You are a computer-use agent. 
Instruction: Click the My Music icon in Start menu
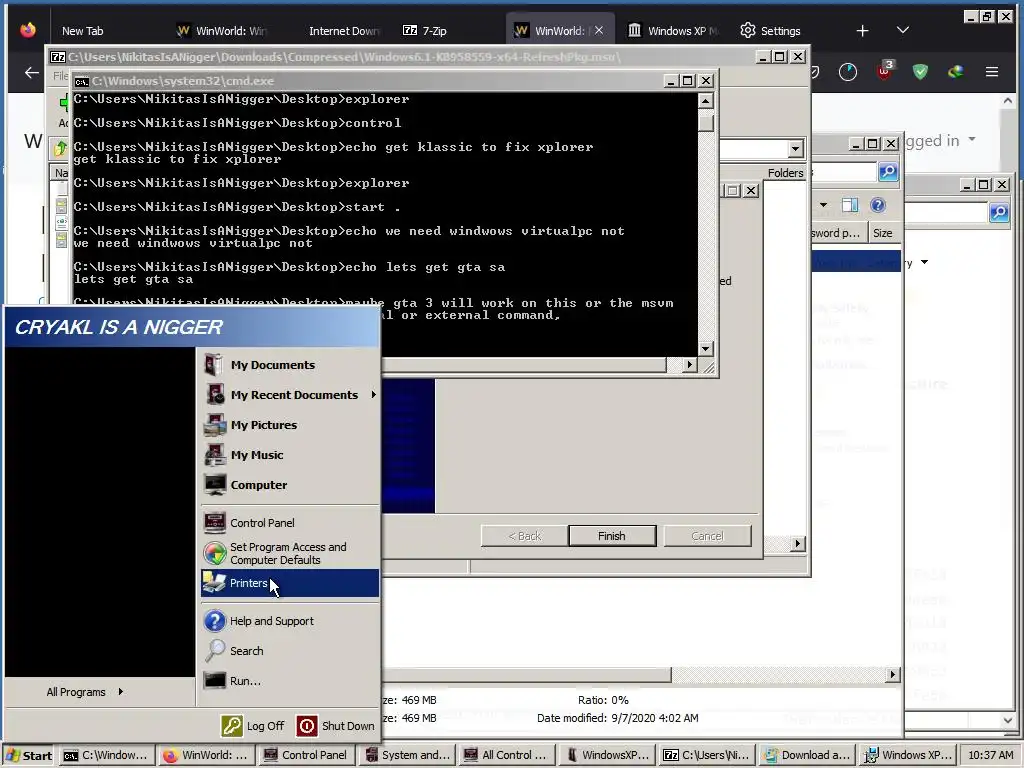pyautogui.click(x=215, y=455)
